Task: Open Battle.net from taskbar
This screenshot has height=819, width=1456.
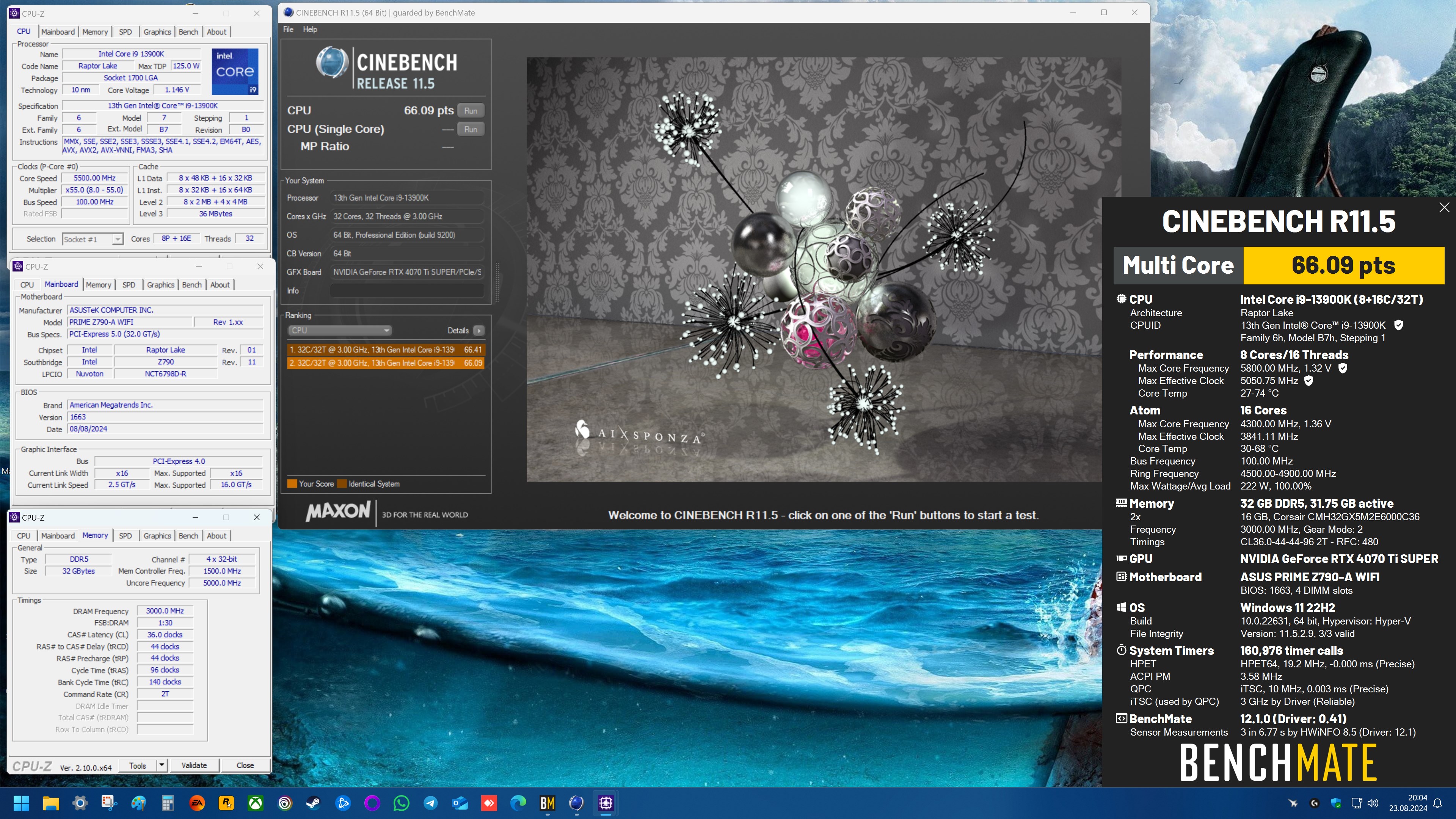Action: coord(343,803)
